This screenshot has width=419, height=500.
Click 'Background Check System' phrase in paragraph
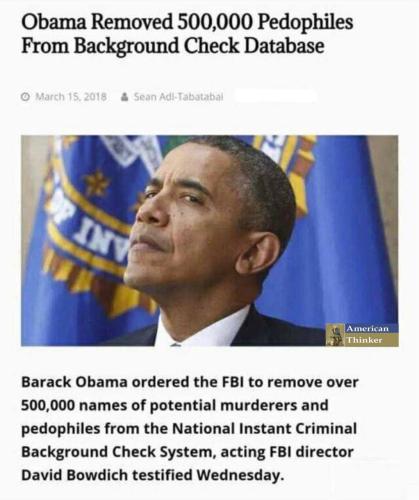pyautogui.click(x=117, y=452)
